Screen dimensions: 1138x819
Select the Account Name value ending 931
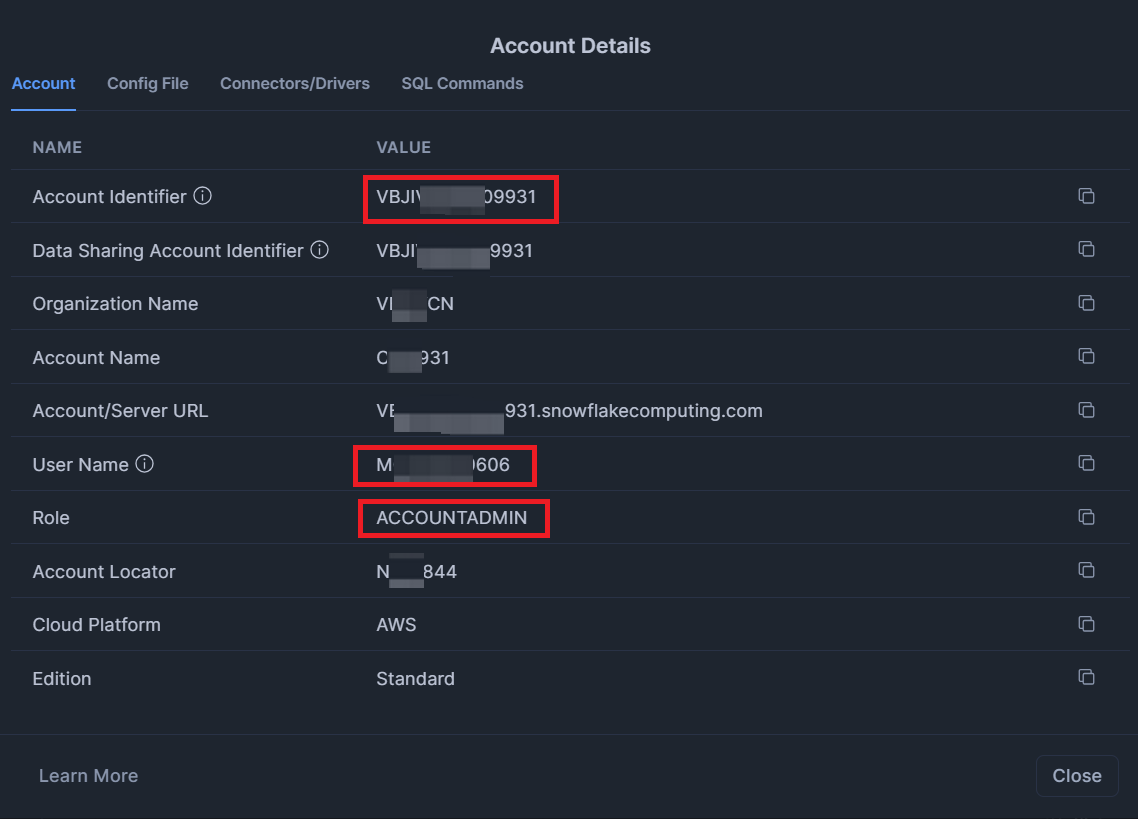(x=413, y=357)
